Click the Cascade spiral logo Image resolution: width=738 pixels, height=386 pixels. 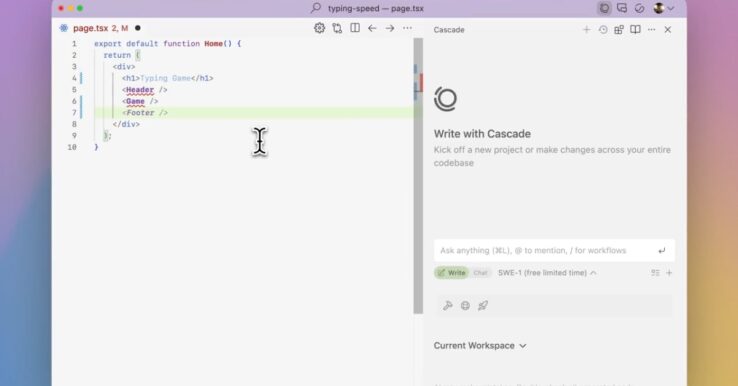[x=445, y=99]
